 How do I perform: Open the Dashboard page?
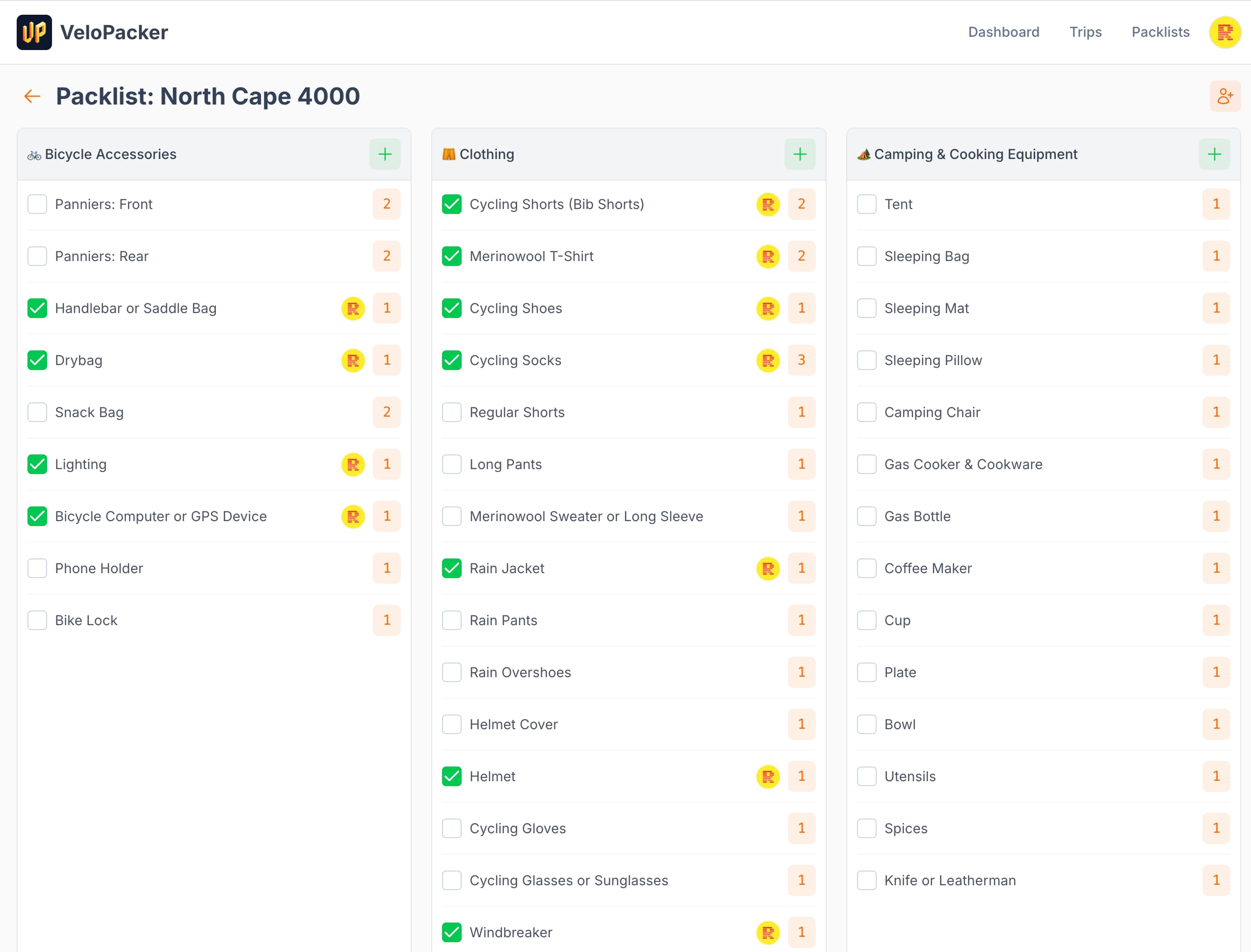click(x=1003, y=32)
